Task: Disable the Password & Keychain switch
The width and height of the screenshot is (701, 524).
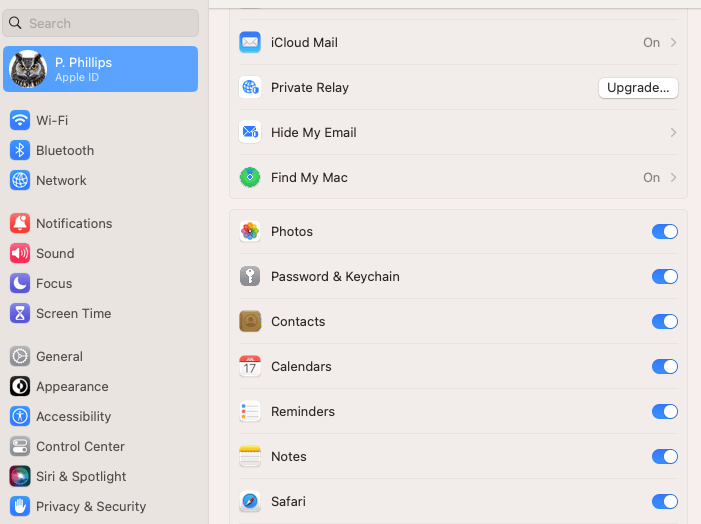Action: click(x=664, y=276)
